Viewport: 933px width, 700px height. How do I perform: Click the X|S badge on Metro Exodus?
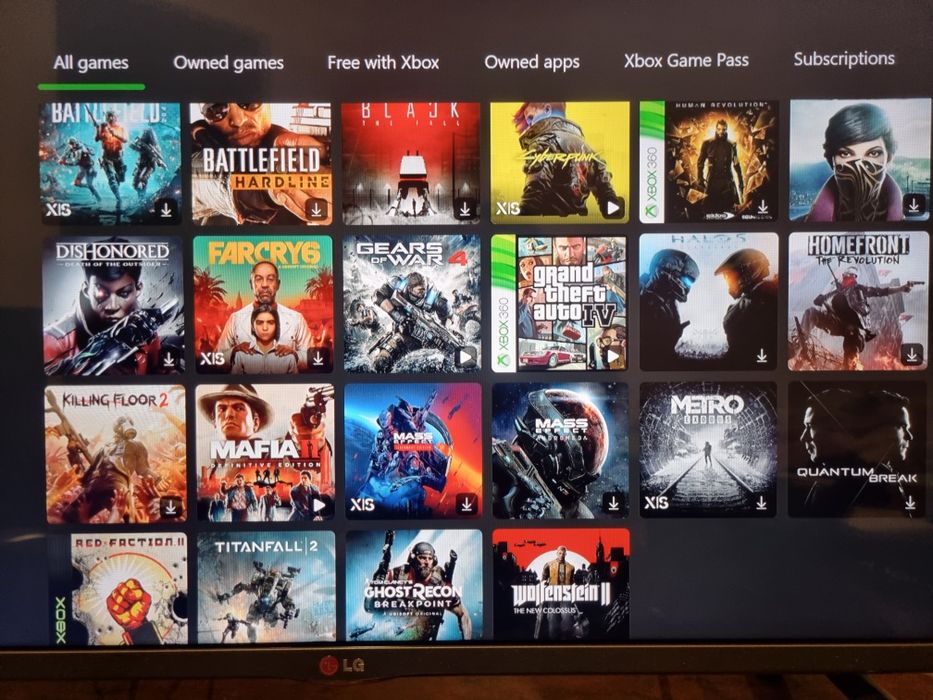(x=656, y=503)
